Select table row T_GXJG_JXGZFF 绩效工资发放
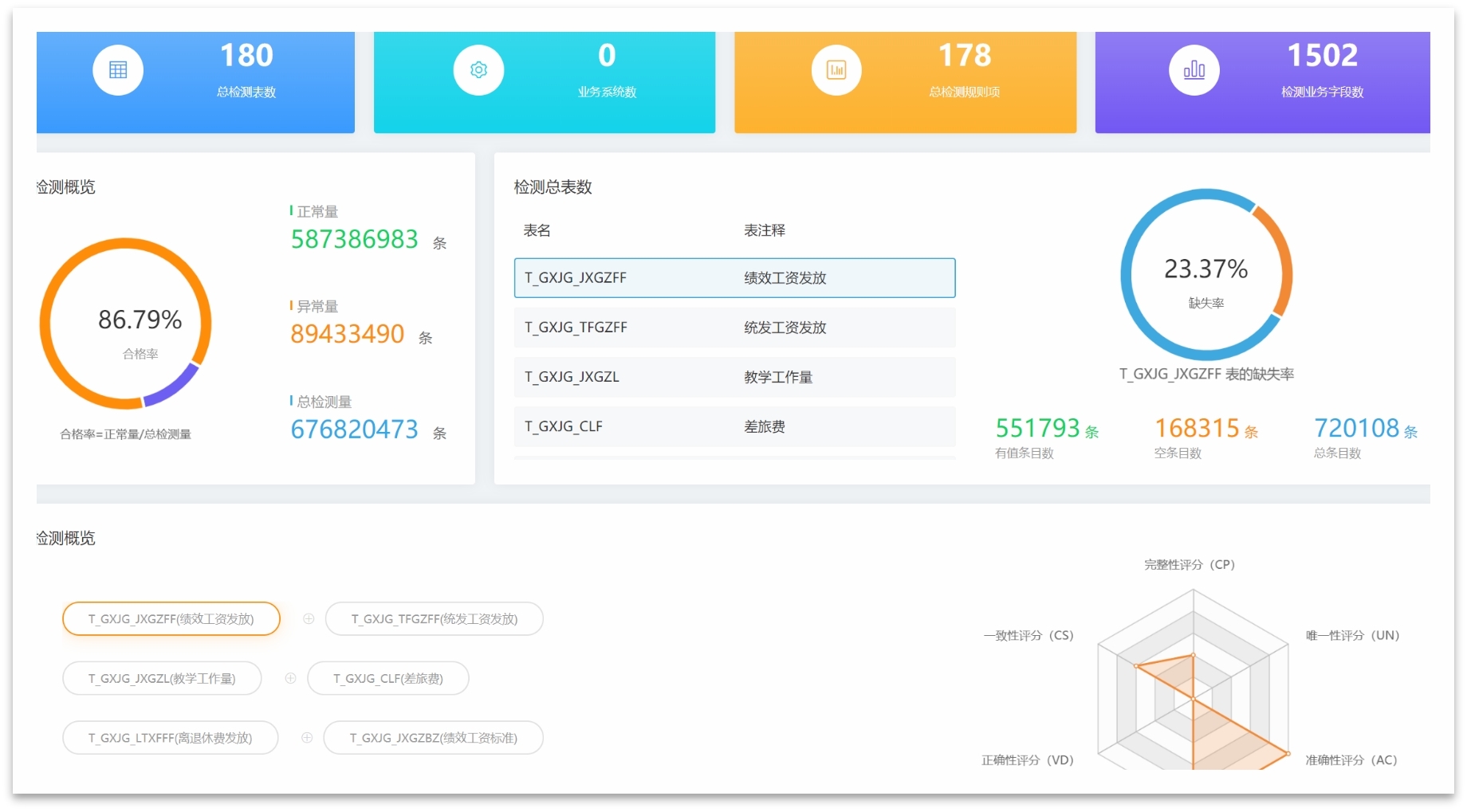Screen dimensions: 1467x812 (734, 278)
